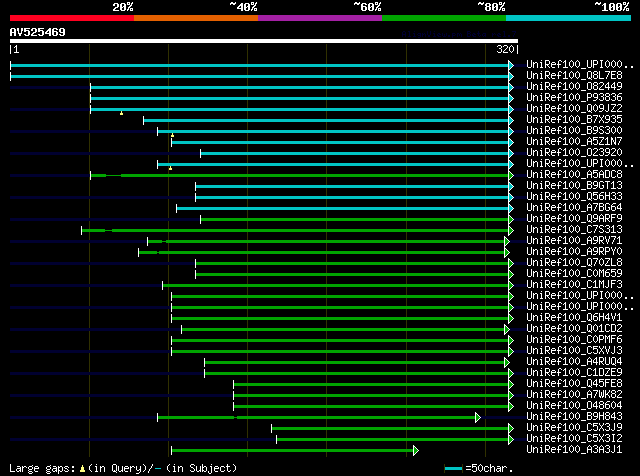Click the green alignment bar for C1MJF3

tap(336, 286)
